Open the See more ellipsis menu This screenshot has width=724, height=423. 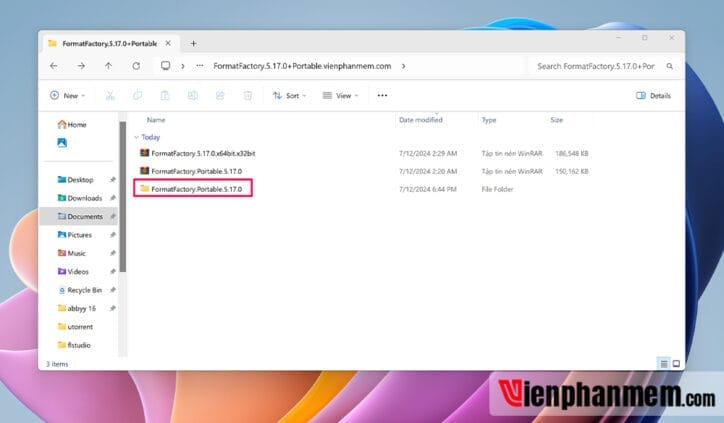click(x=382, y=96)
